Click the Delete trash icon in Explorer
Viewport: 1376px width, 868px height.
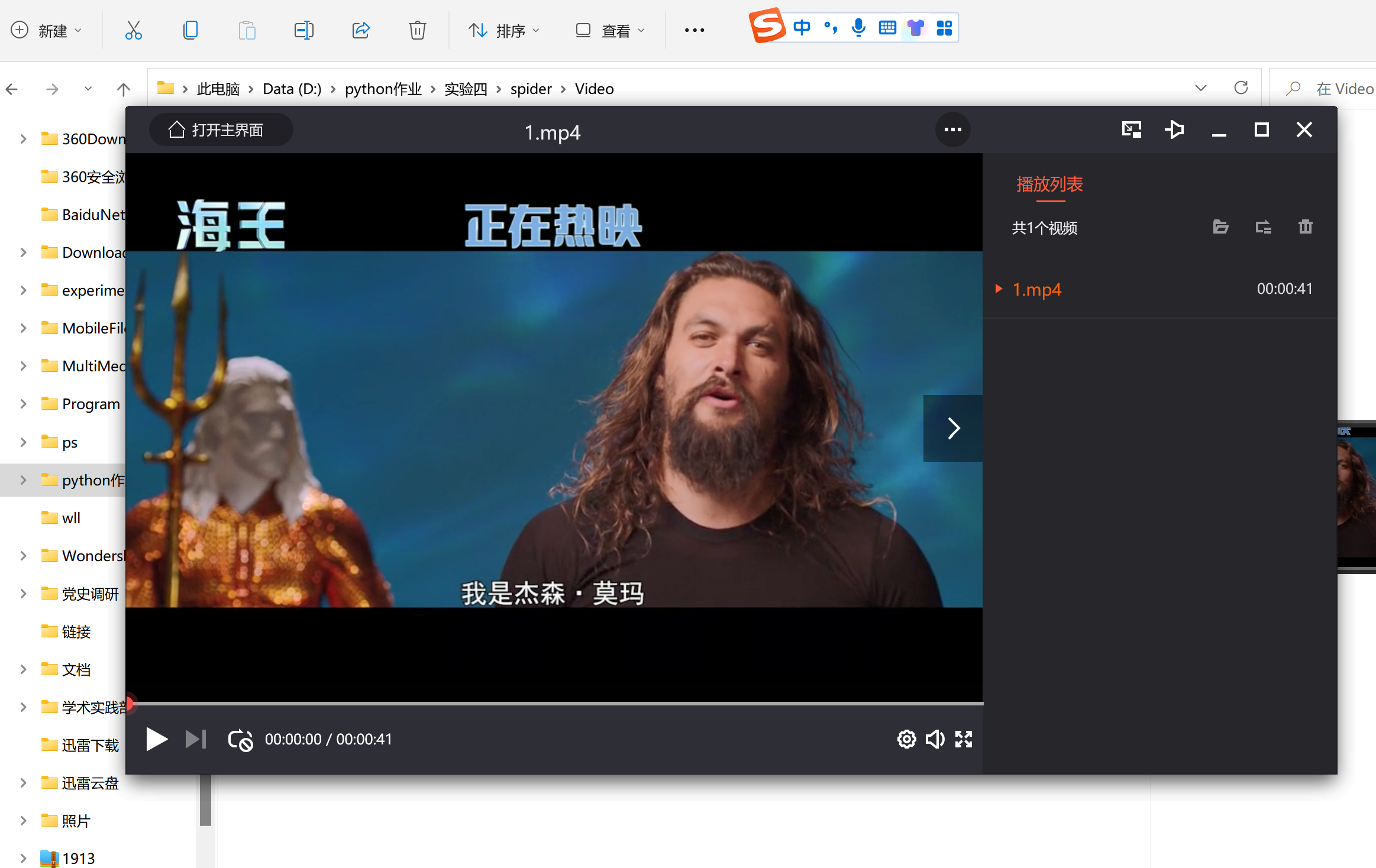click(x=418, y=30)
